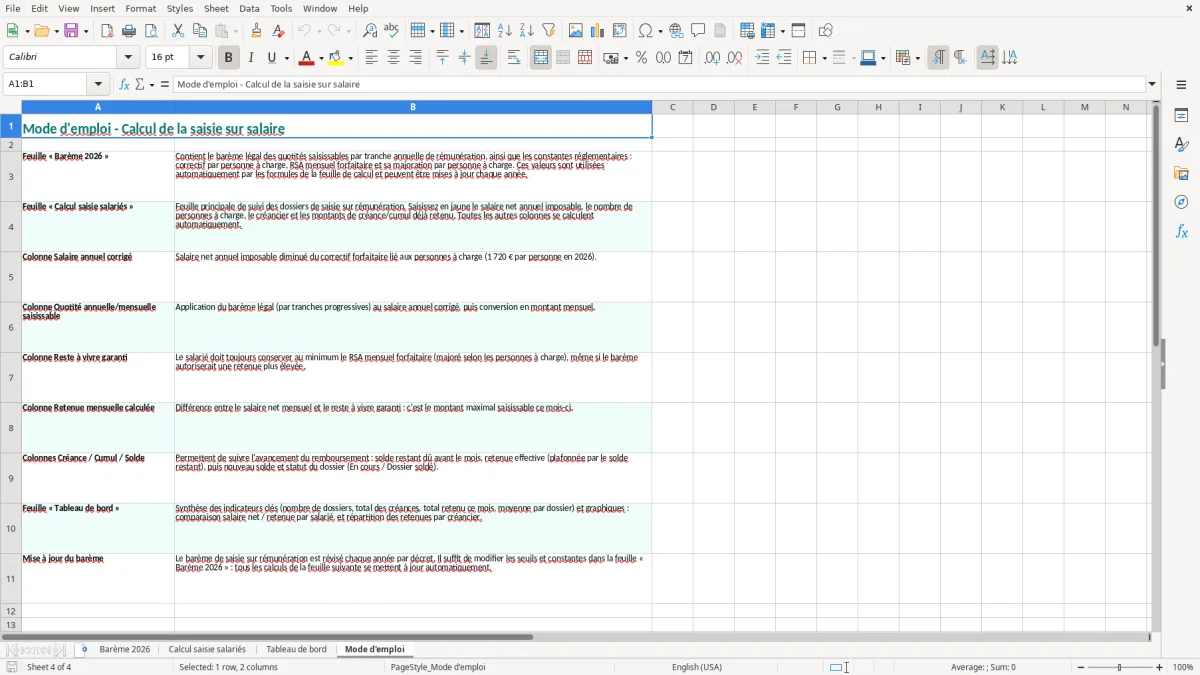Open the underline style dropdown arrow

tap(285, 58)
